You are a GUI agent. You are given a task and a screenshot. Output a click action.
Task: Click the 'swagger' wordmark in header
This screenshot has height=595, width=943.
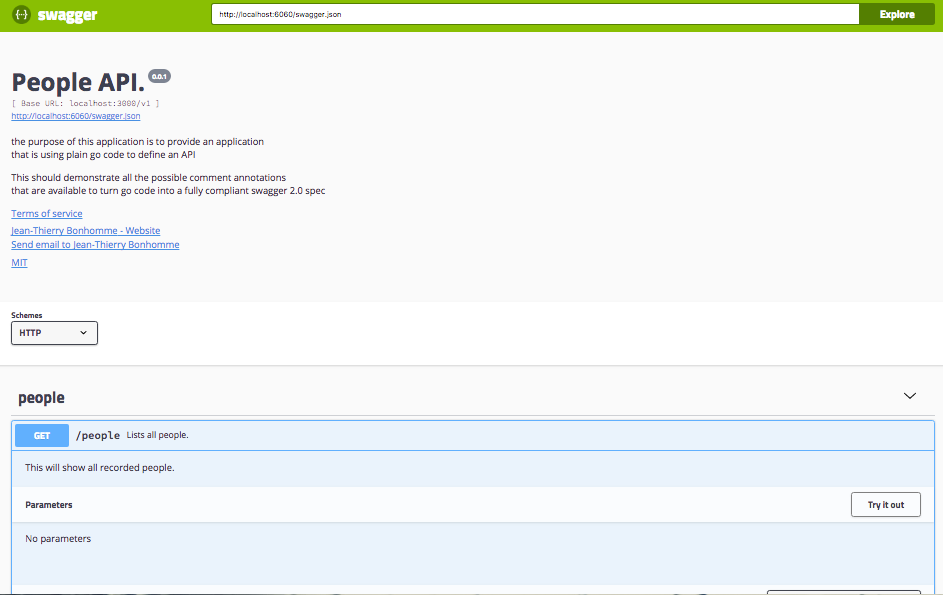67,15
